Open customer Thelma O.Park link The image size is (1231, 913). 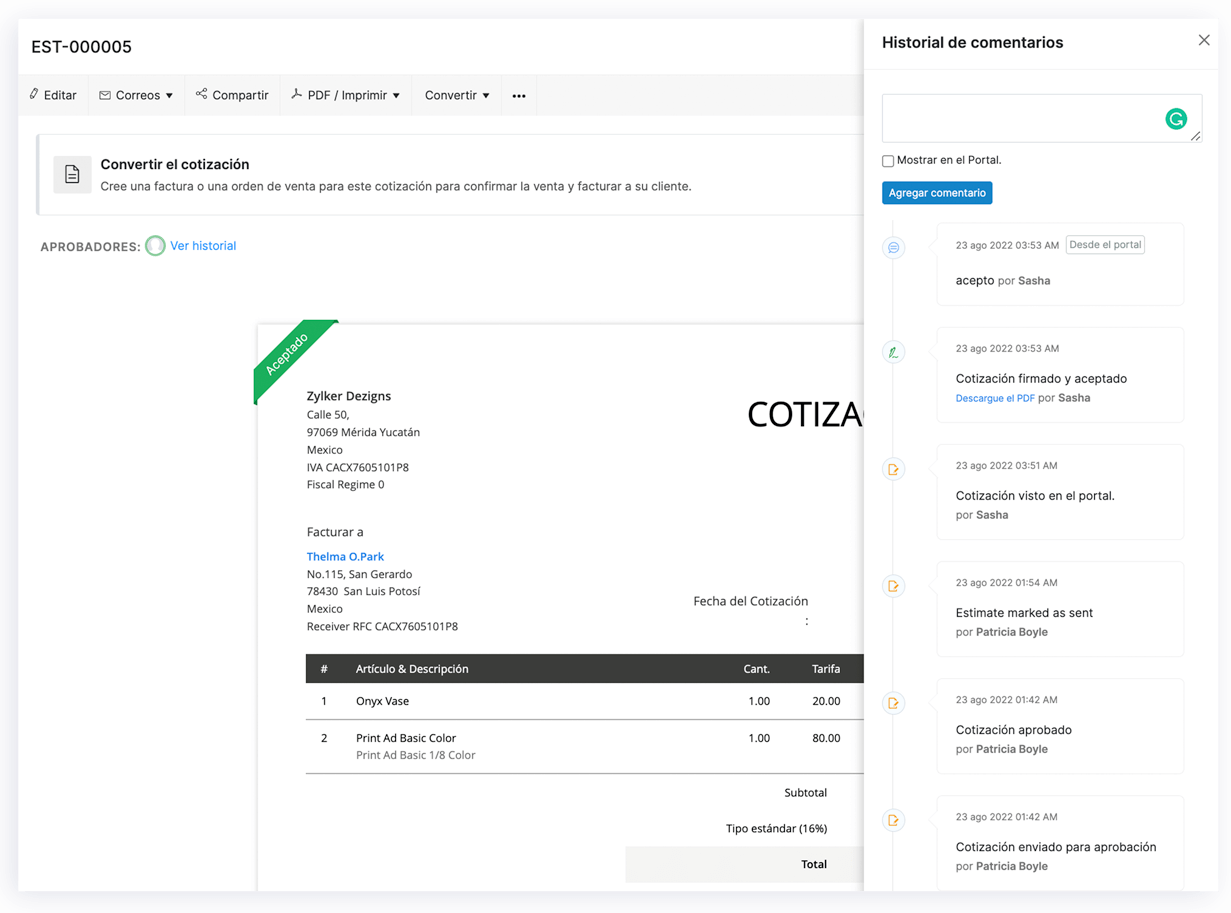345,556
